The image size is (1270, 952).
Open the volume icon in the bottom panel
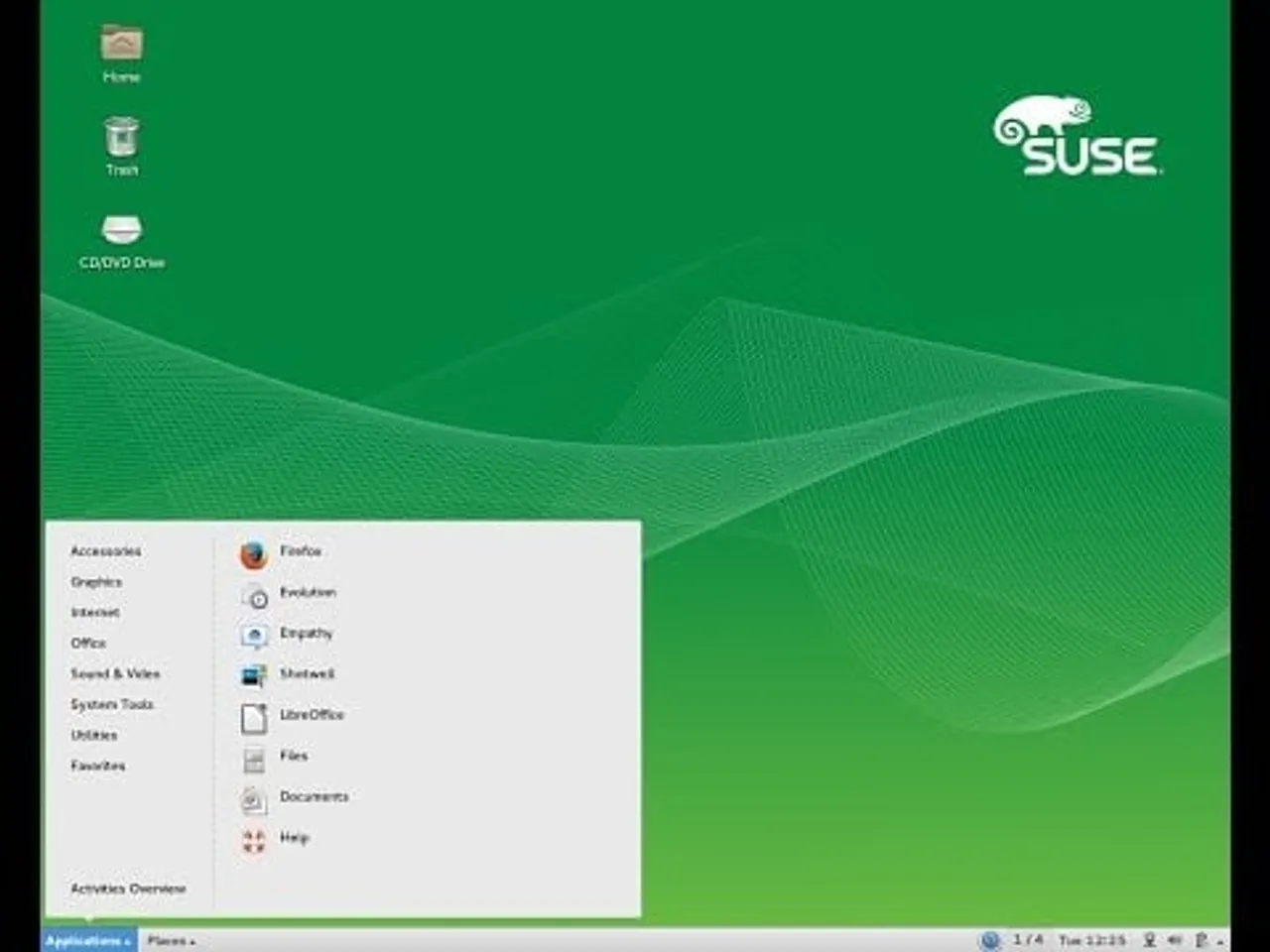(1175, 940)
